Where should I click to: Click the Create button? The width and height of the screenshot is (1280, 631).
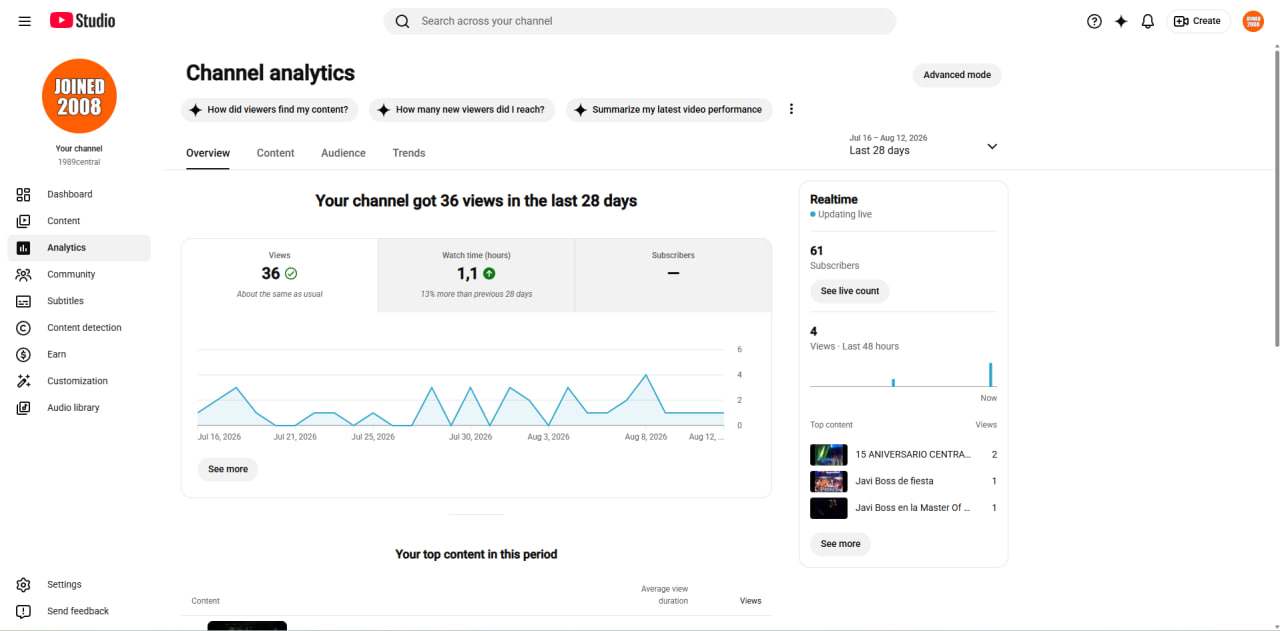(1198, 21)
